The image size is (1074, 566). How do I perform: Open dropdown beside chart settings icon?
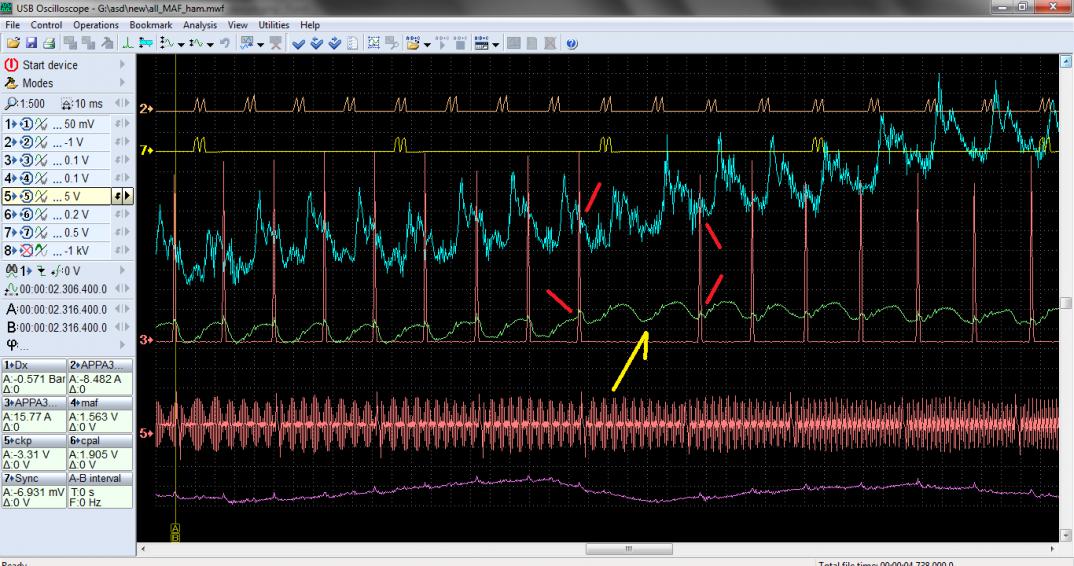260,45
